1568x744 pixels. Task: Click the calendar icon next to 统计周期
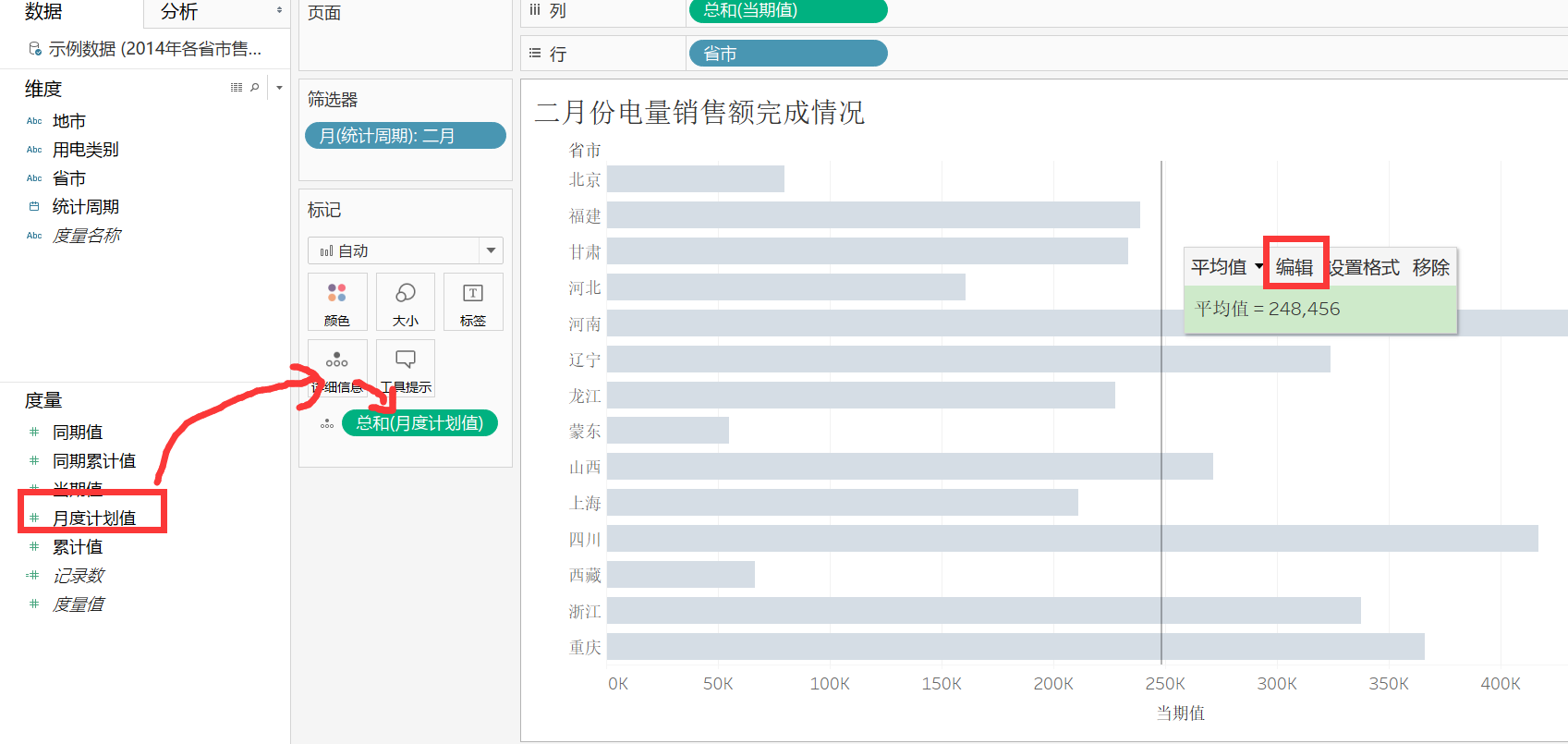34,206
